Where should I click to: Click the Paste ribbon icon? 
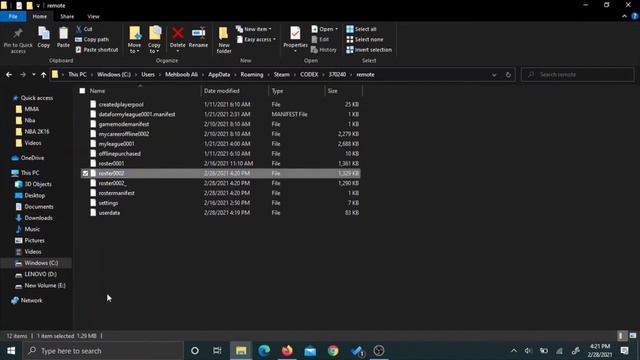(x=63, y=38)
